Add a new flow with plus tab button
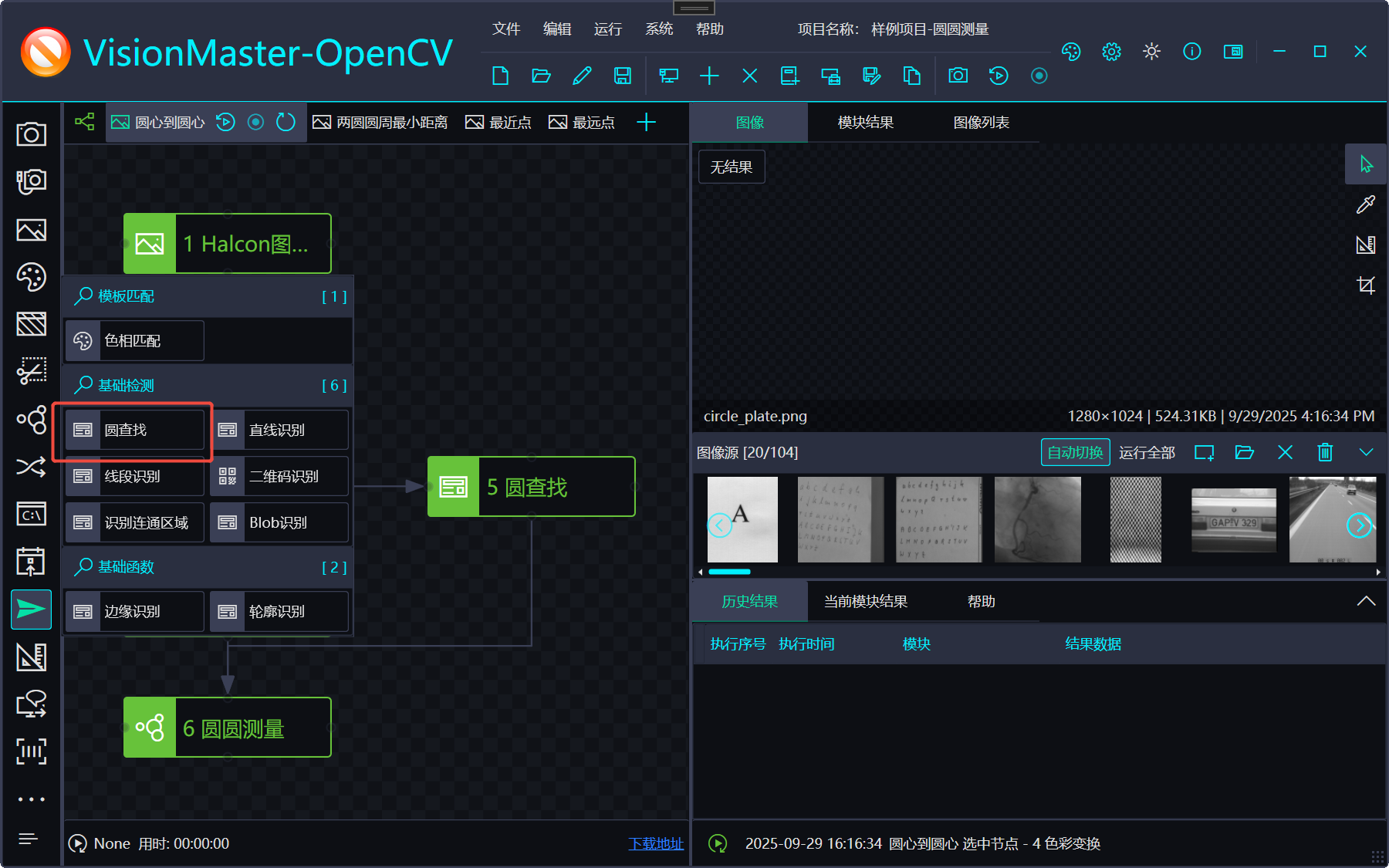1389x868 pixels. pos(646,122)
